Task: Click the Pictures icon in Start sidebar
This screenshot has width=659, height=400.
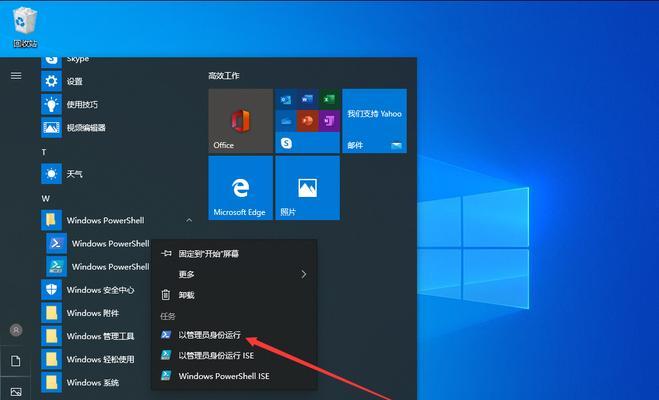Action: 16,392
